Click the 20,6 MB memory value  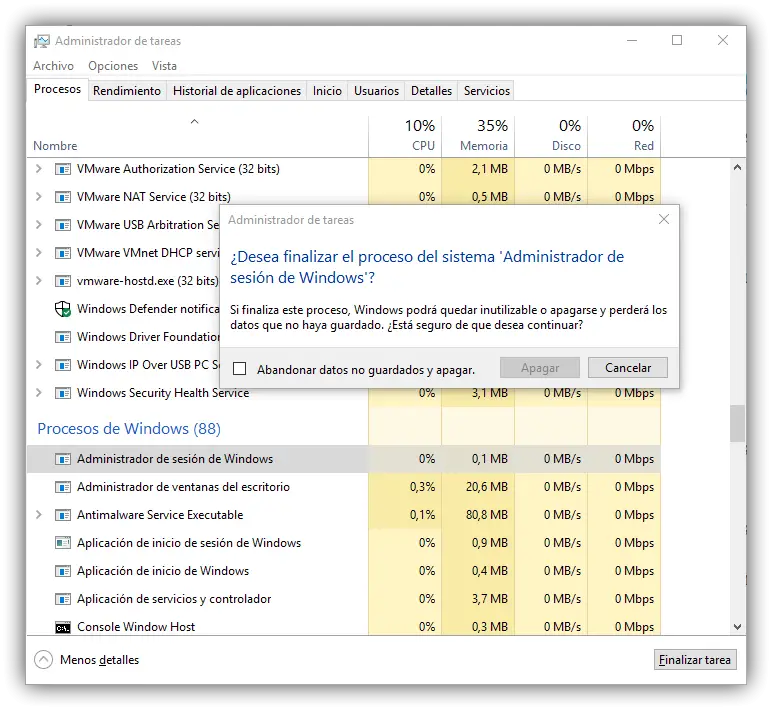coord(486,487)
